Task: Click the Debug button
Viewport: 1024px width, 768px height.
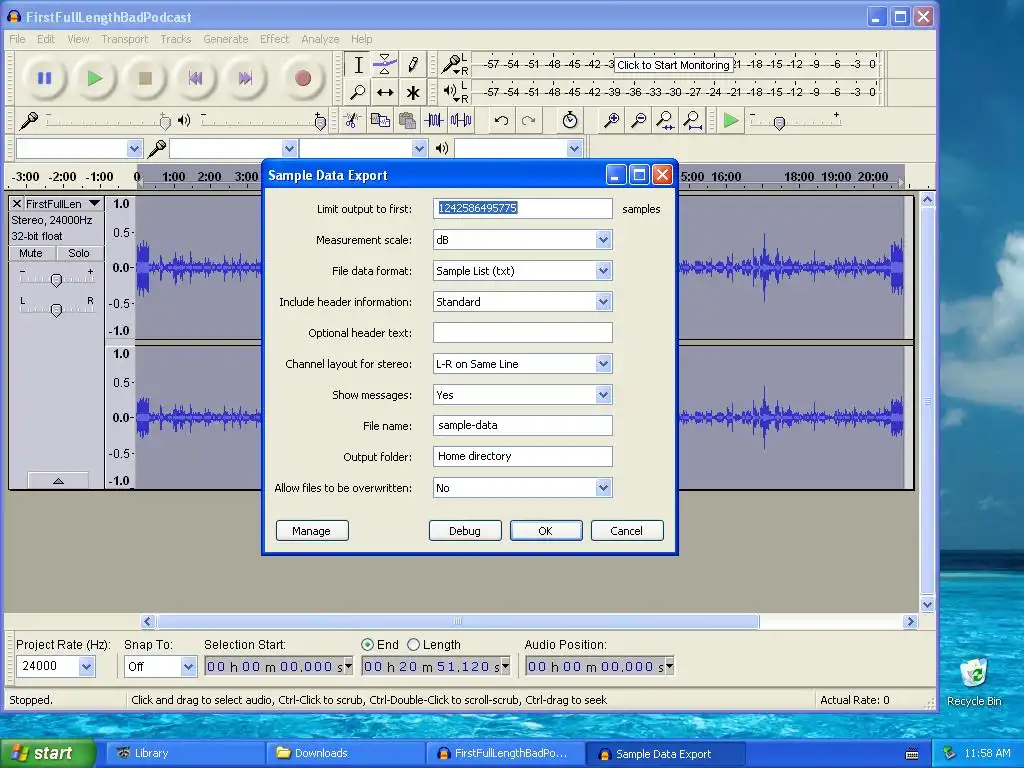Action: (465, 531)
